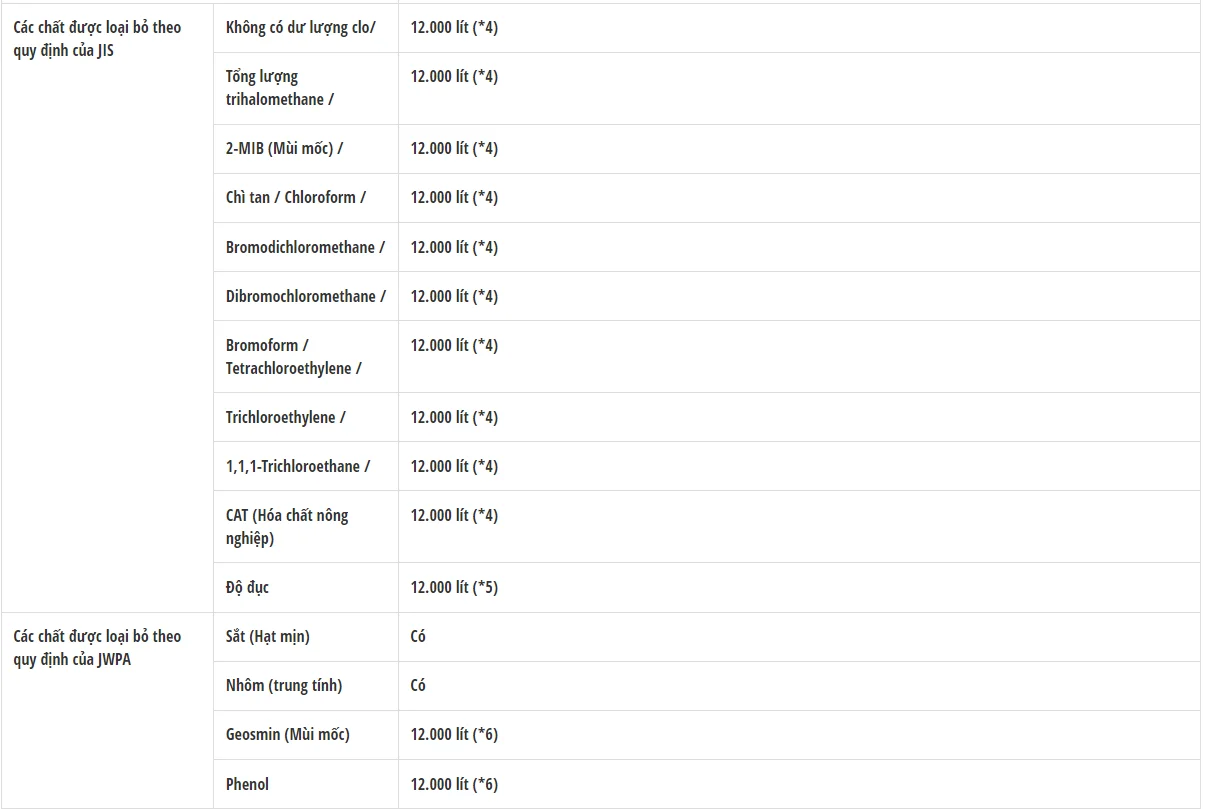Select the "Chì tan / Chloroform" label

(x=295, y=198)
